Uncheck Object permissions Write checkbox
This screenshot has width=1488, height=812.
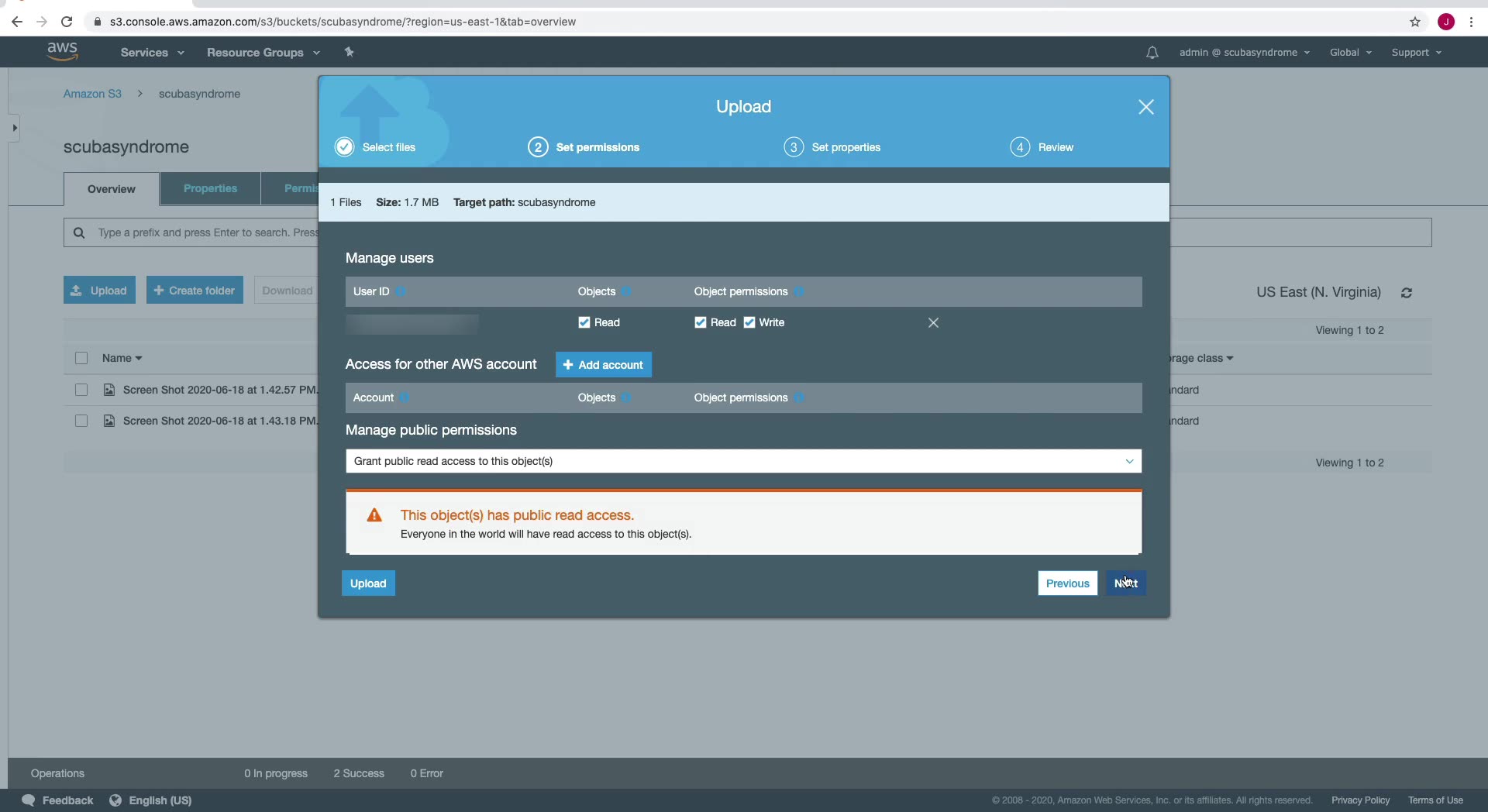tap(749, 322)
